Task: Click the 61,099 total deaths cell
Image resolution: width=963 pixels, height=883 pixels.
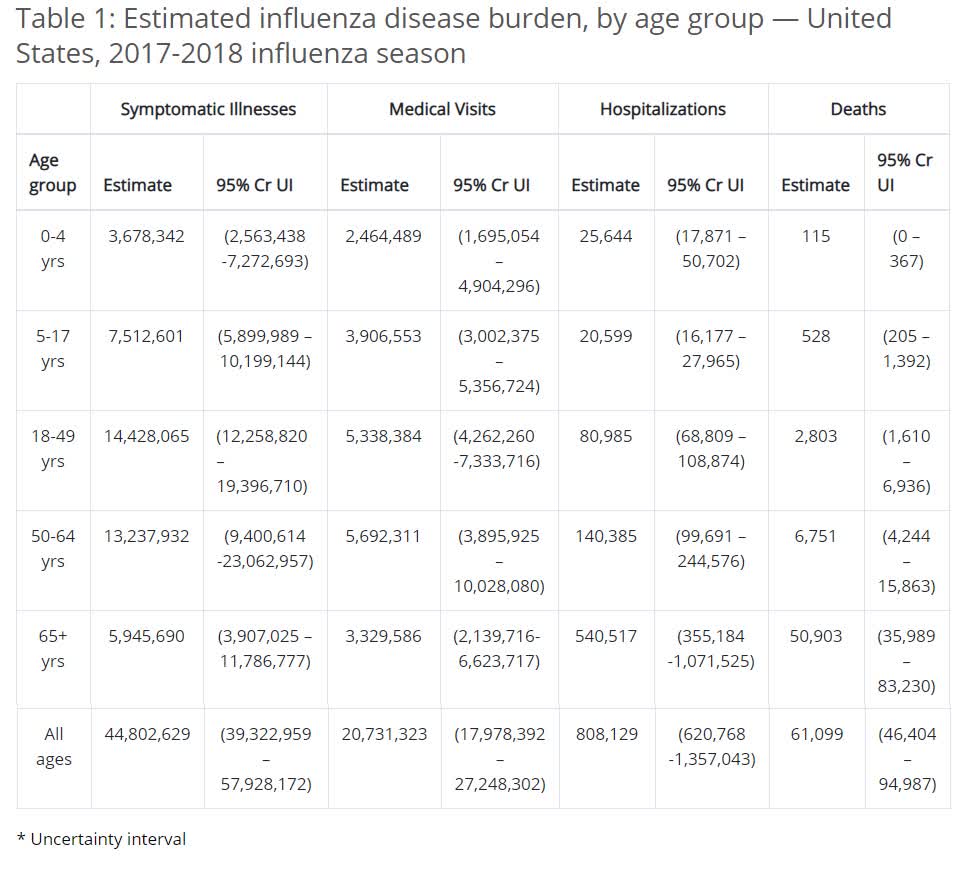Action: pos(816,734)
